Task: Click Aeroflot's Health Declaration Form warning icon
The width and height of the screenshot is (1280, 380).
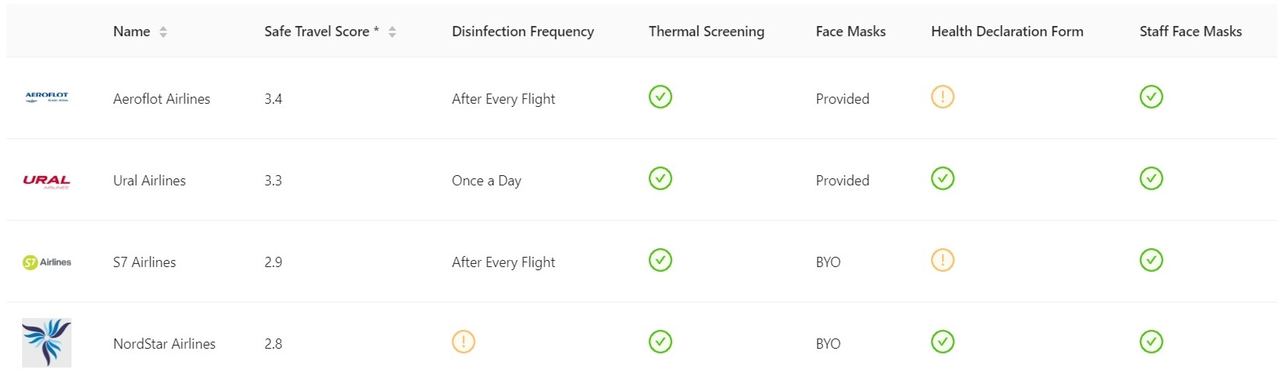Action: point(942,97)
